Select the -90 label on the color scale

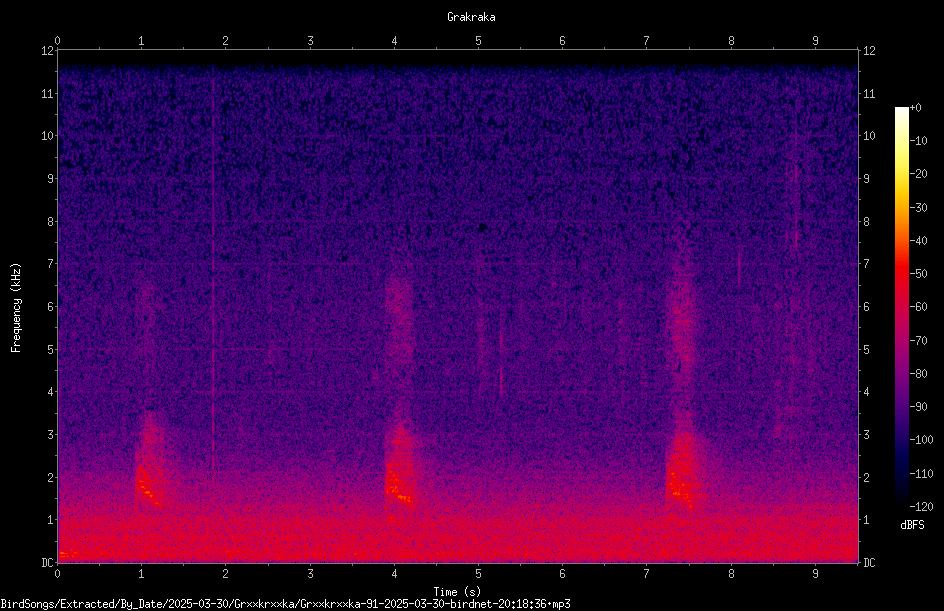click(918, 407)
